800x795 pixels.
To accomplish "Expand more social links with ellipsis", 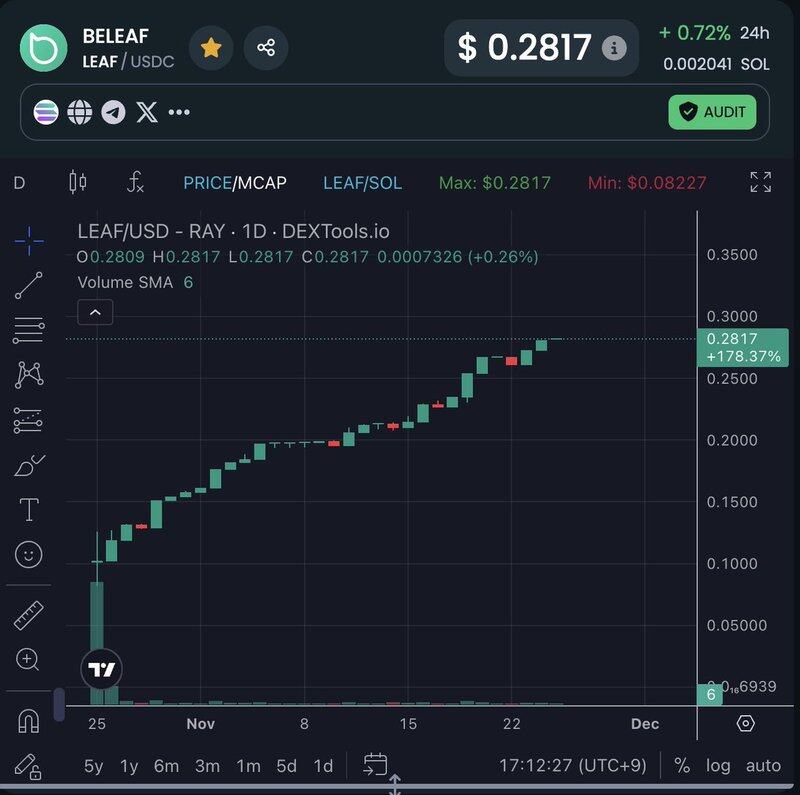I will [179, 112].
